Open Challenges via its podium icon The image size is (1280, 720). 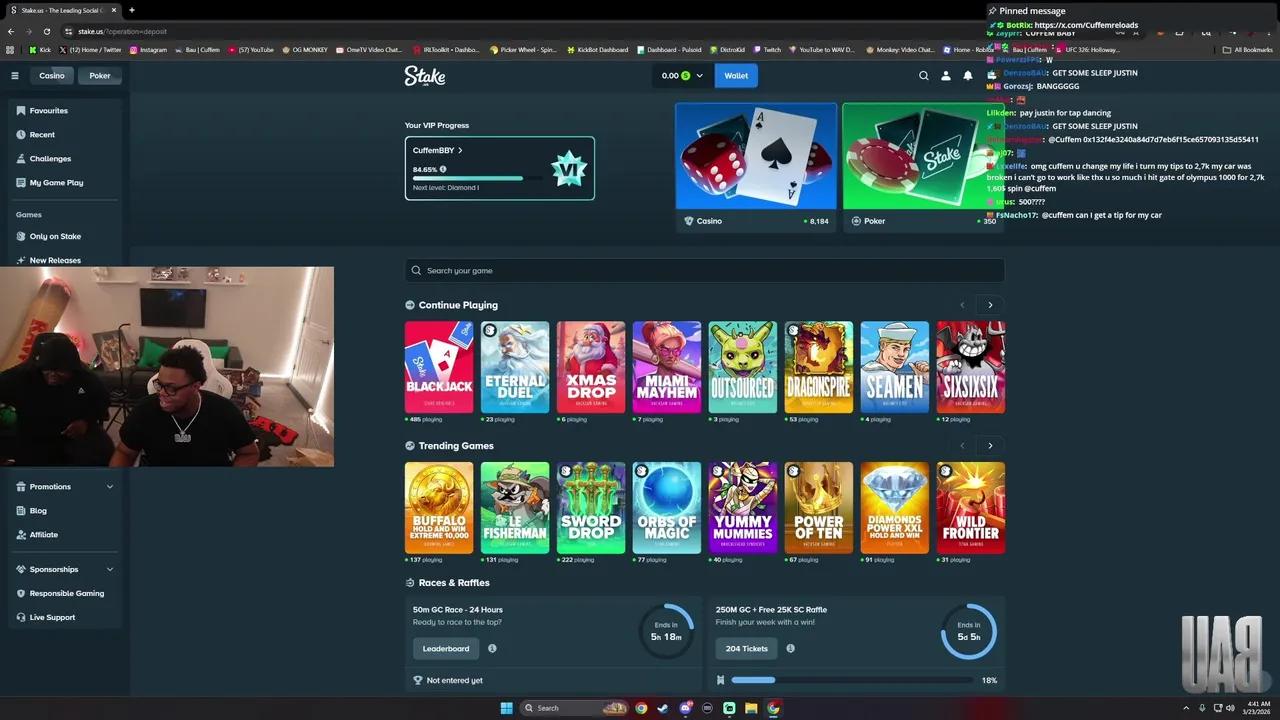click(23, 158)
